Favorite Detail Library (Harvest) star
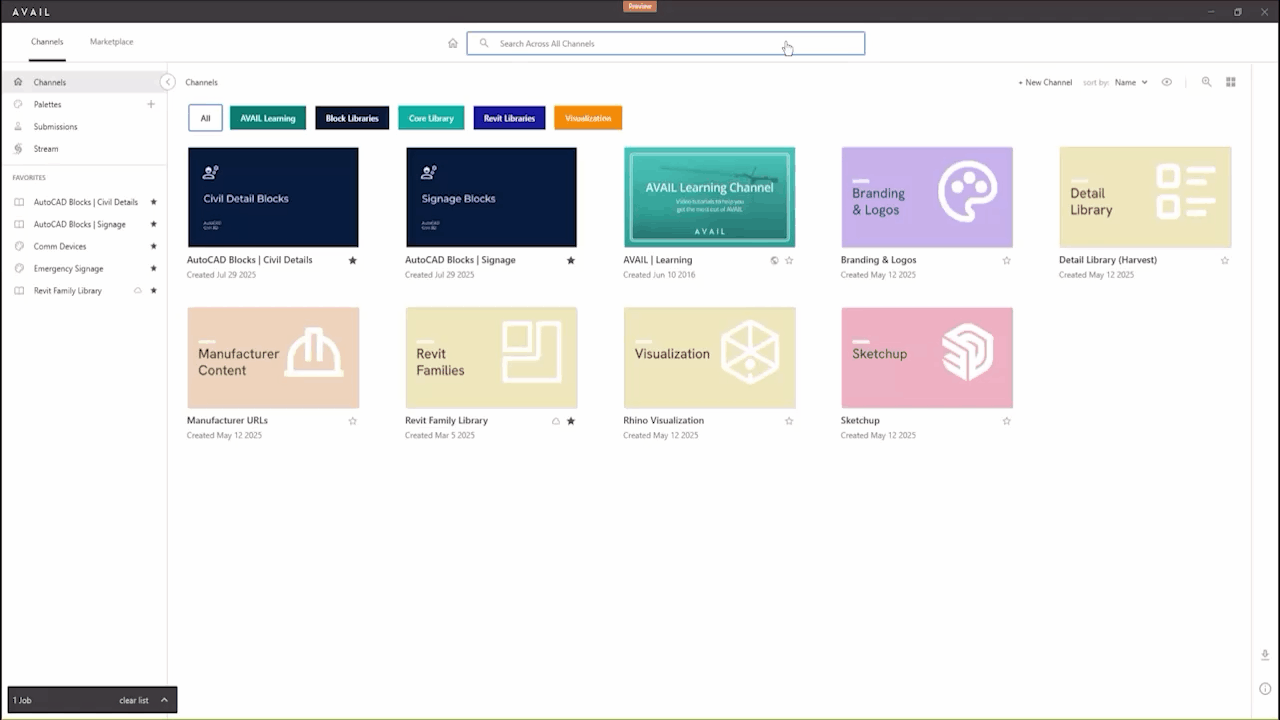The image size is (1280, 720). [1225, 260]
